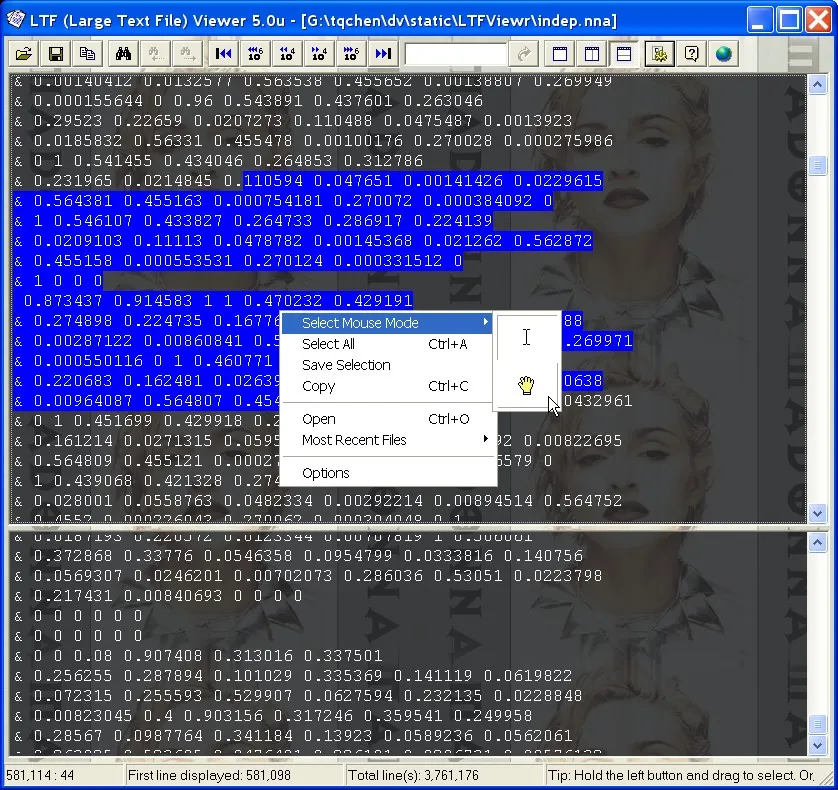Skip forward one million lines

point(352,54)
